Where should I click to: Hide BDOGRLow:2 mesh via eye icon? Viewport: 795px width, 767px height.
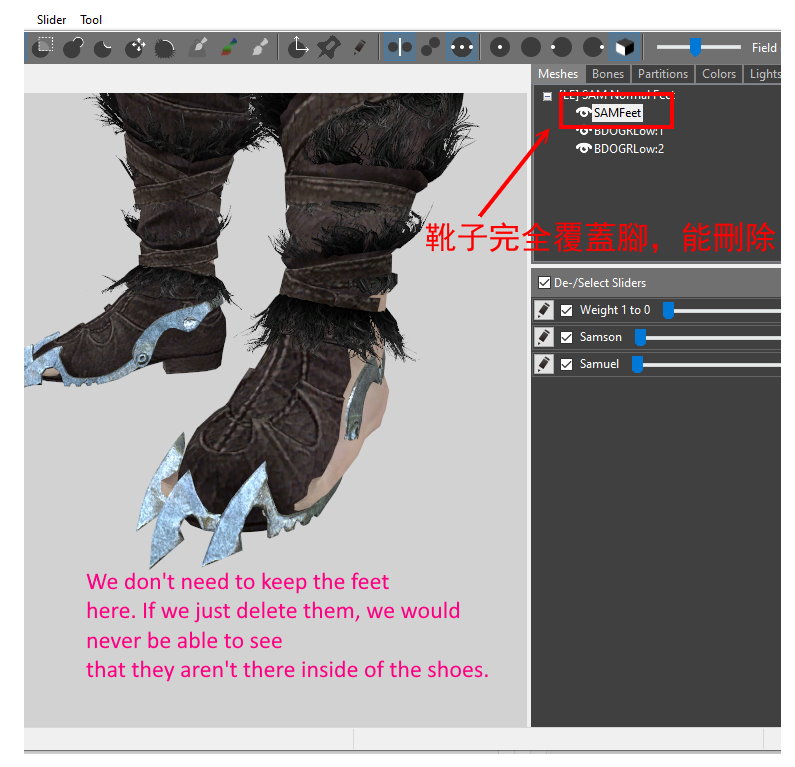584,149
